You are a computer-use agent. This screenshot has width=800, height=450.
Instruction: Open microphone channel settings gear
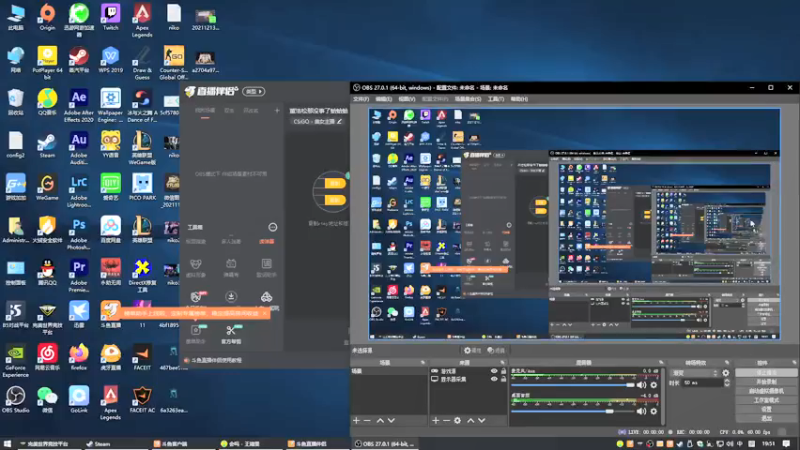[654, 385]
